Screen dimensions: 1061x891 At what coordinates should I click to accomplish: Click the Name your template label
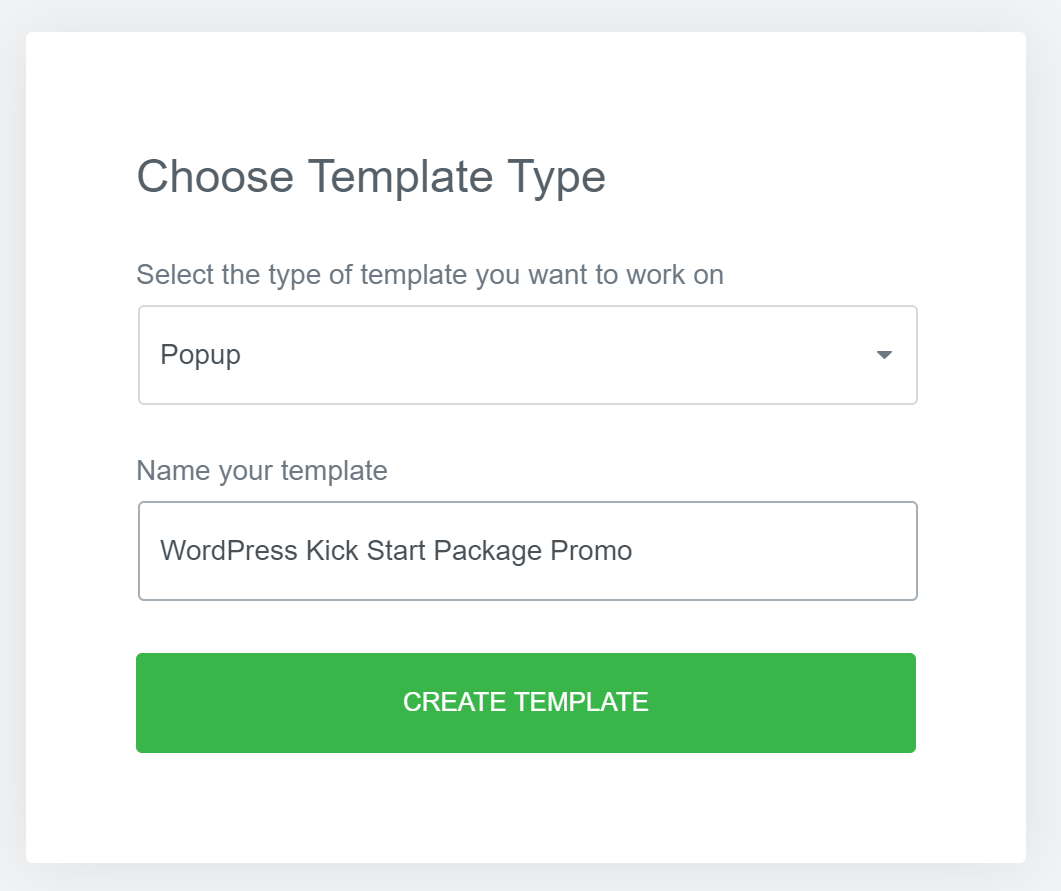(x=262, y=471)
